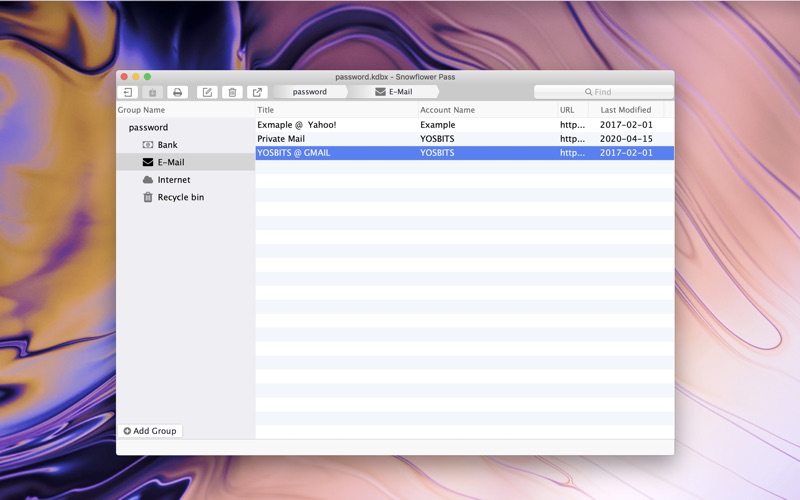Image resolution: width=800 pixels, height=500 pixels.
Task: Click the open URL external-link icon
Action: (x=257, y=92)
